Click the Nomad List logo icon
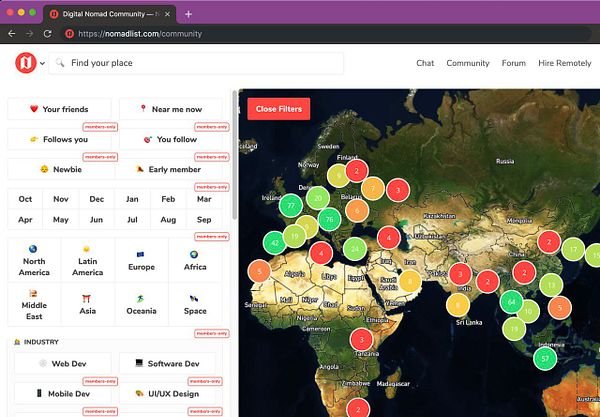The height and width of the screenshot is (417, 600). click(x=25, y=63)
